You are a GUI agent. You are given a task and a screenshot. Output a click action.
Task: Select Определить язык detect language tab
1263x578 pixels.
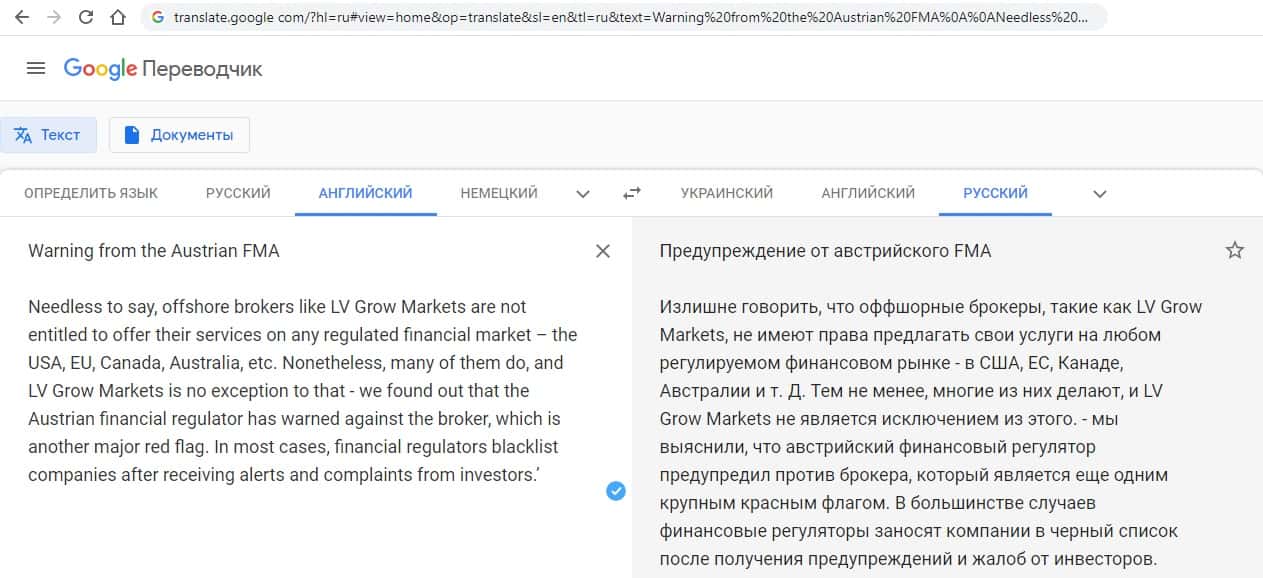tap(91, 193)
